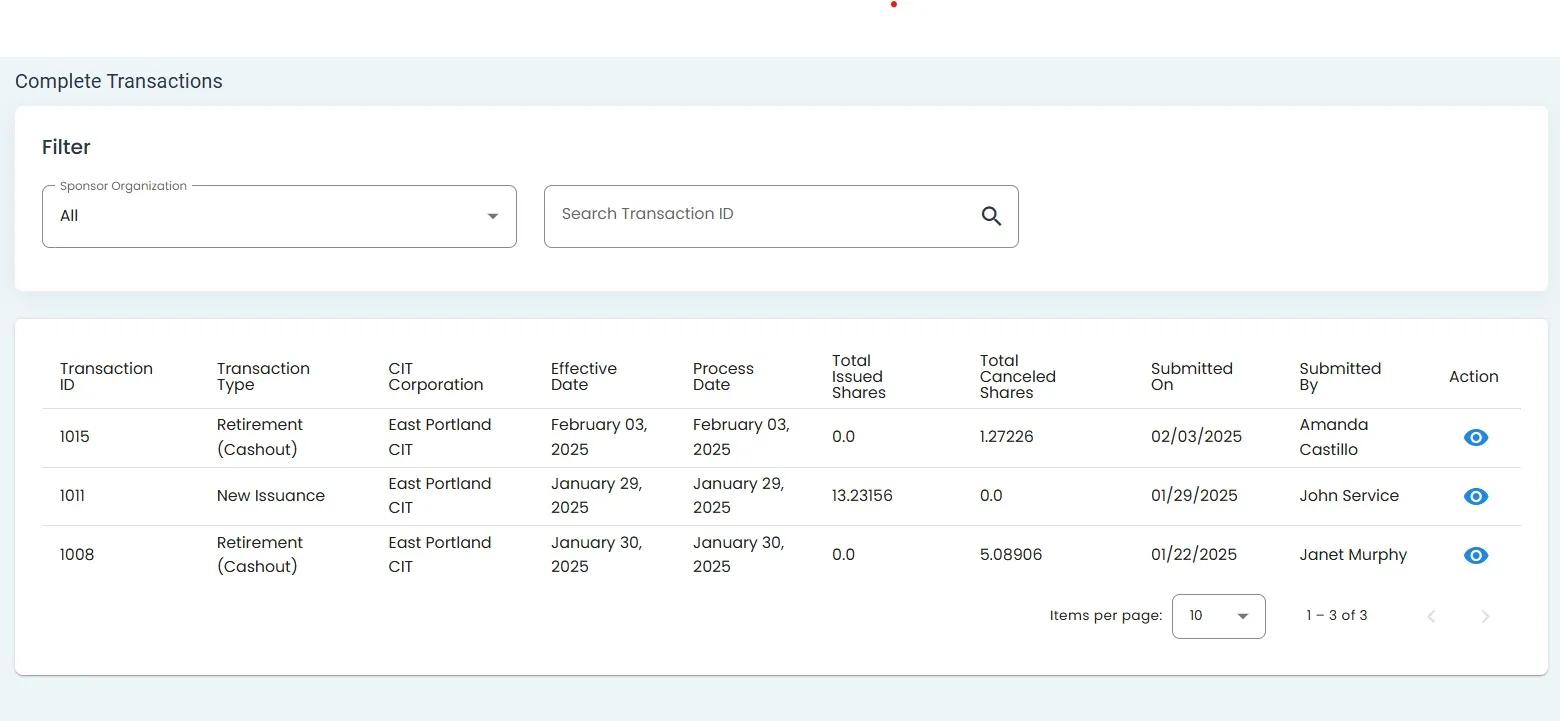This screenshot has height=721, width=1560.
Task: Select the Total Issued Shares header
Action: 858,377
